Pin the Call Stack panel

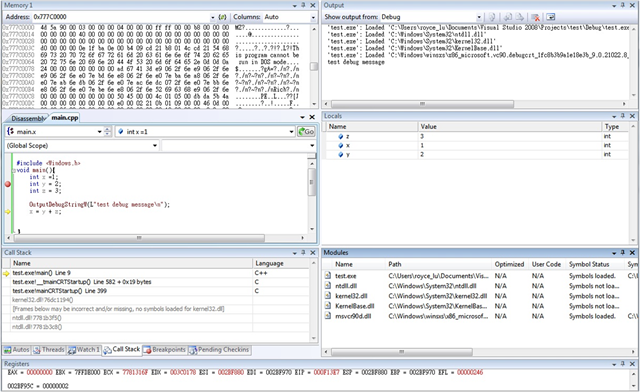coord(303,253)
